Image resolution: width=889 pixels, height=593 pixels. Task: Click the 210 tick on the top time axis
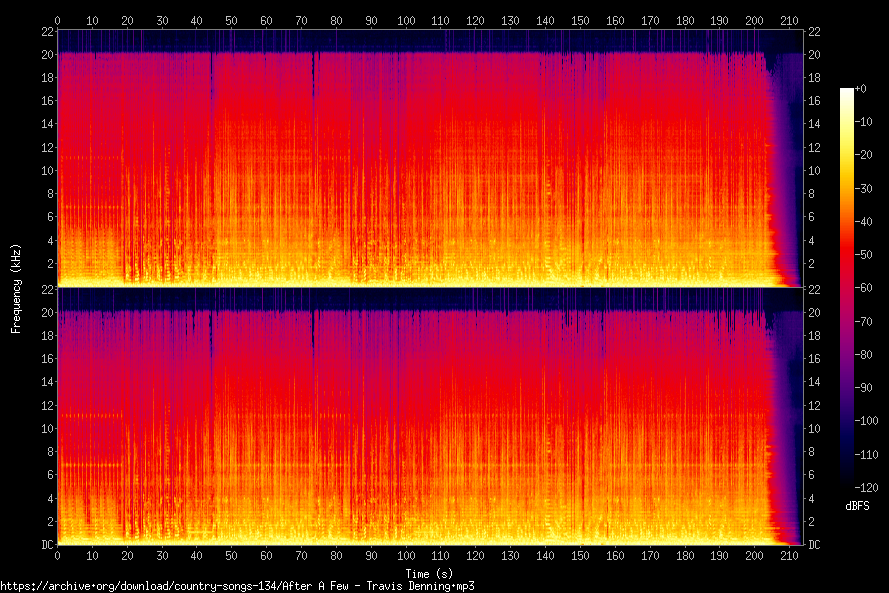tap(788, 20)
